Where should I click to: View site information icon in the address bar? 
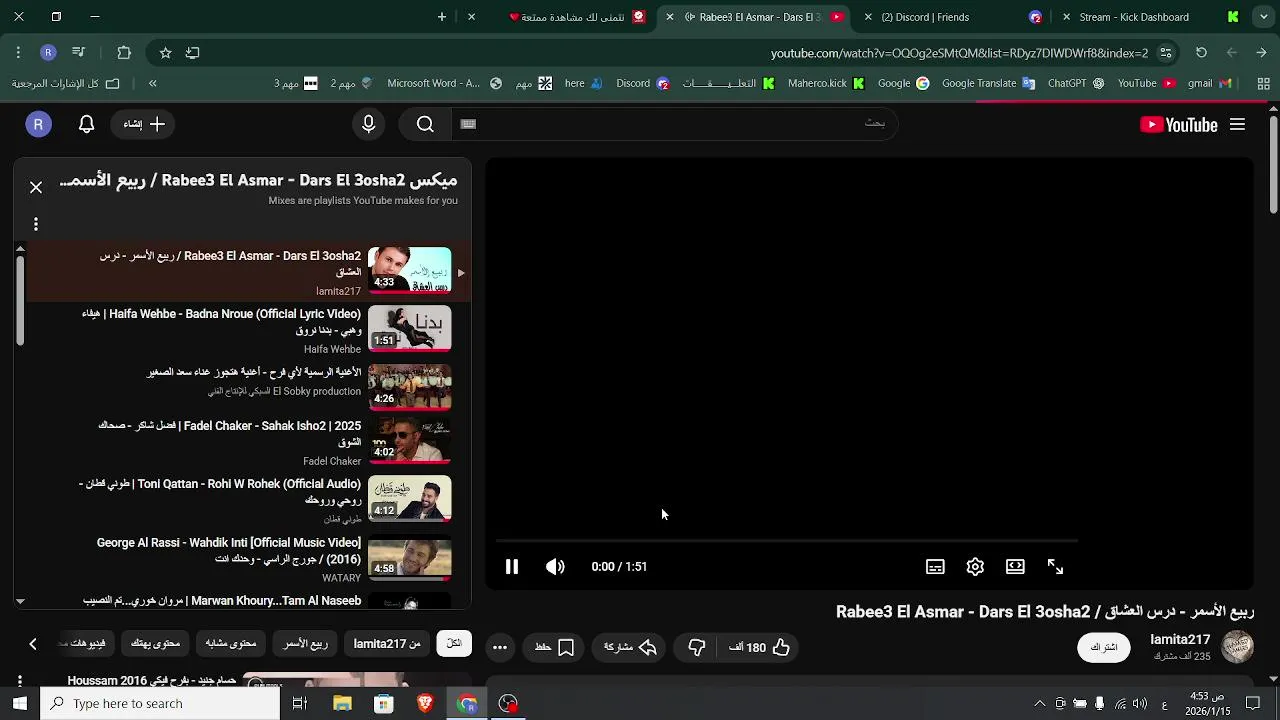click(1166, 52)
